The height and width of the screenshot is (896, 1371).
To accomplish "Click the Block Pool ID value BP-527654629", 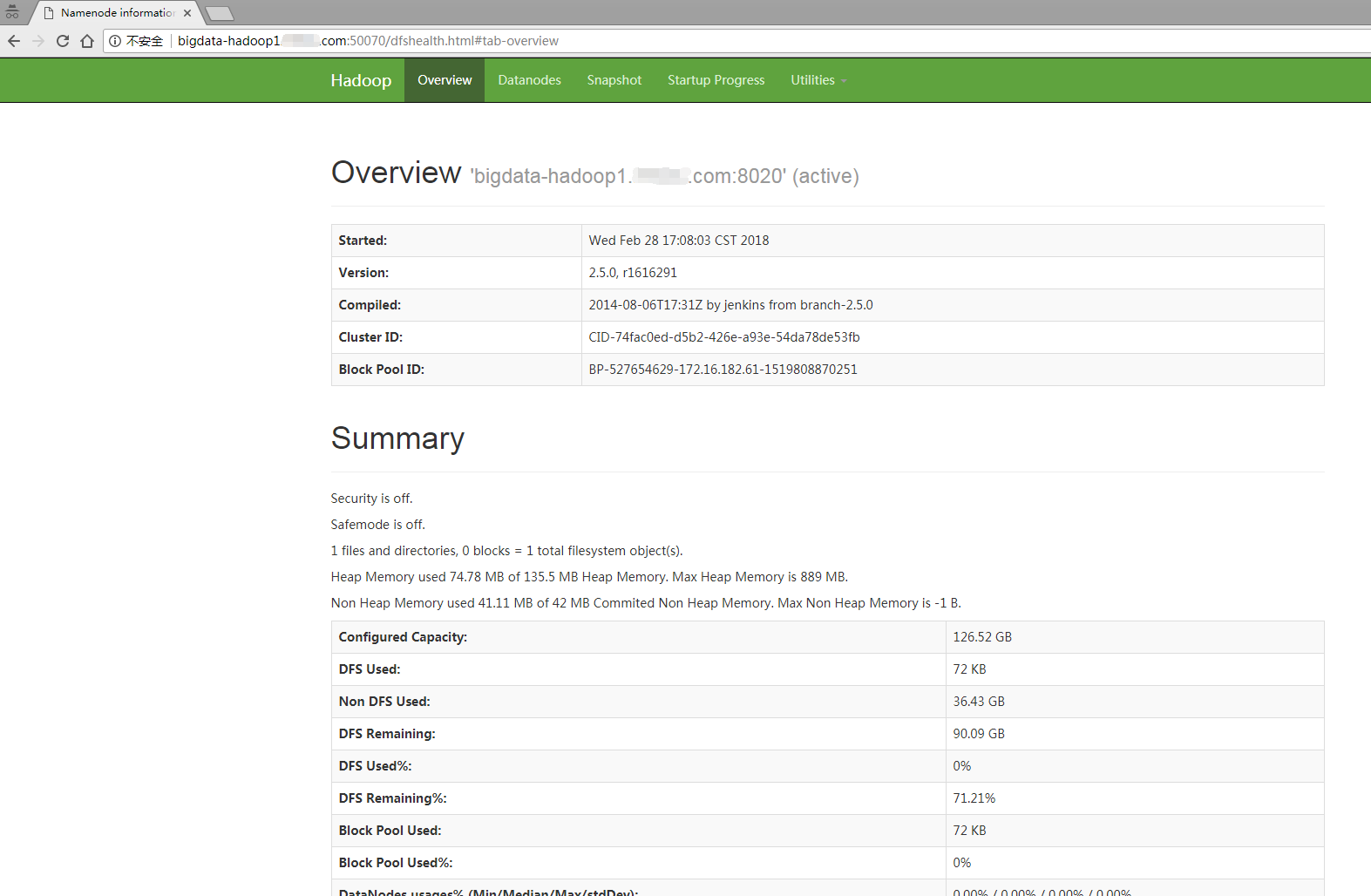I will 723,370.
